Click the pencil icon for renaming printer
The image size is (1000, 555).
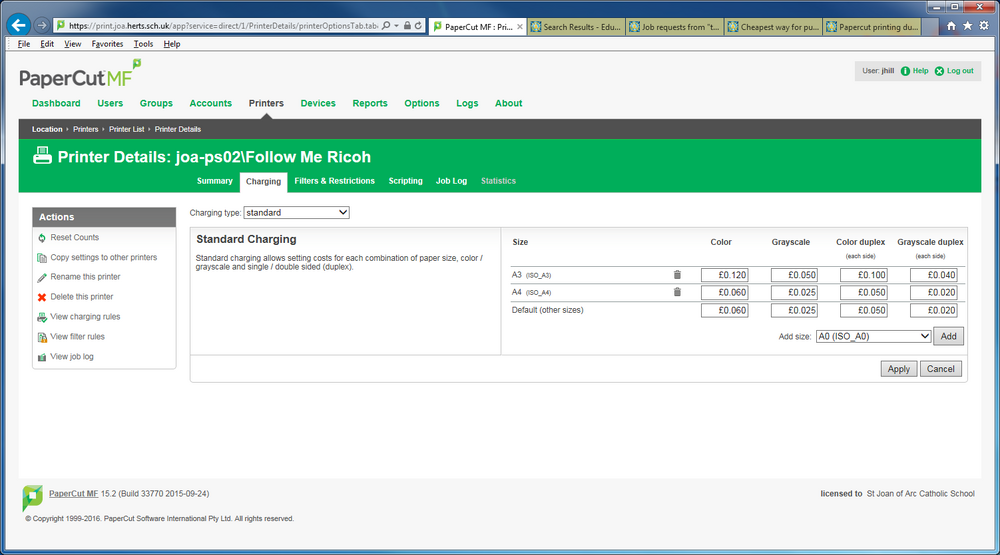point(41,278)
